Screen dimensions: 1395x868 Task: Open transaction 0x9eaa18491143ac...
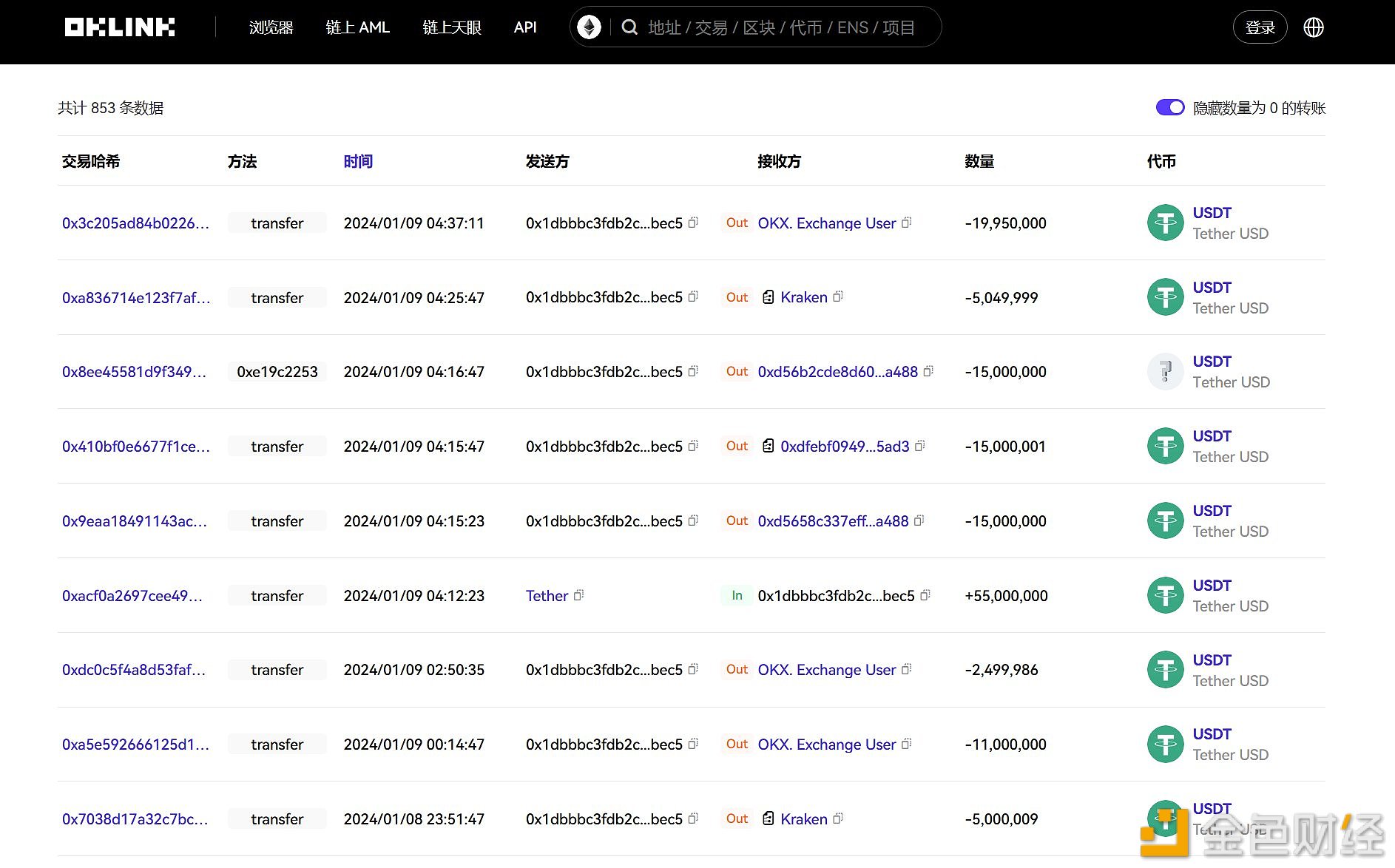(x=135, y=521)
